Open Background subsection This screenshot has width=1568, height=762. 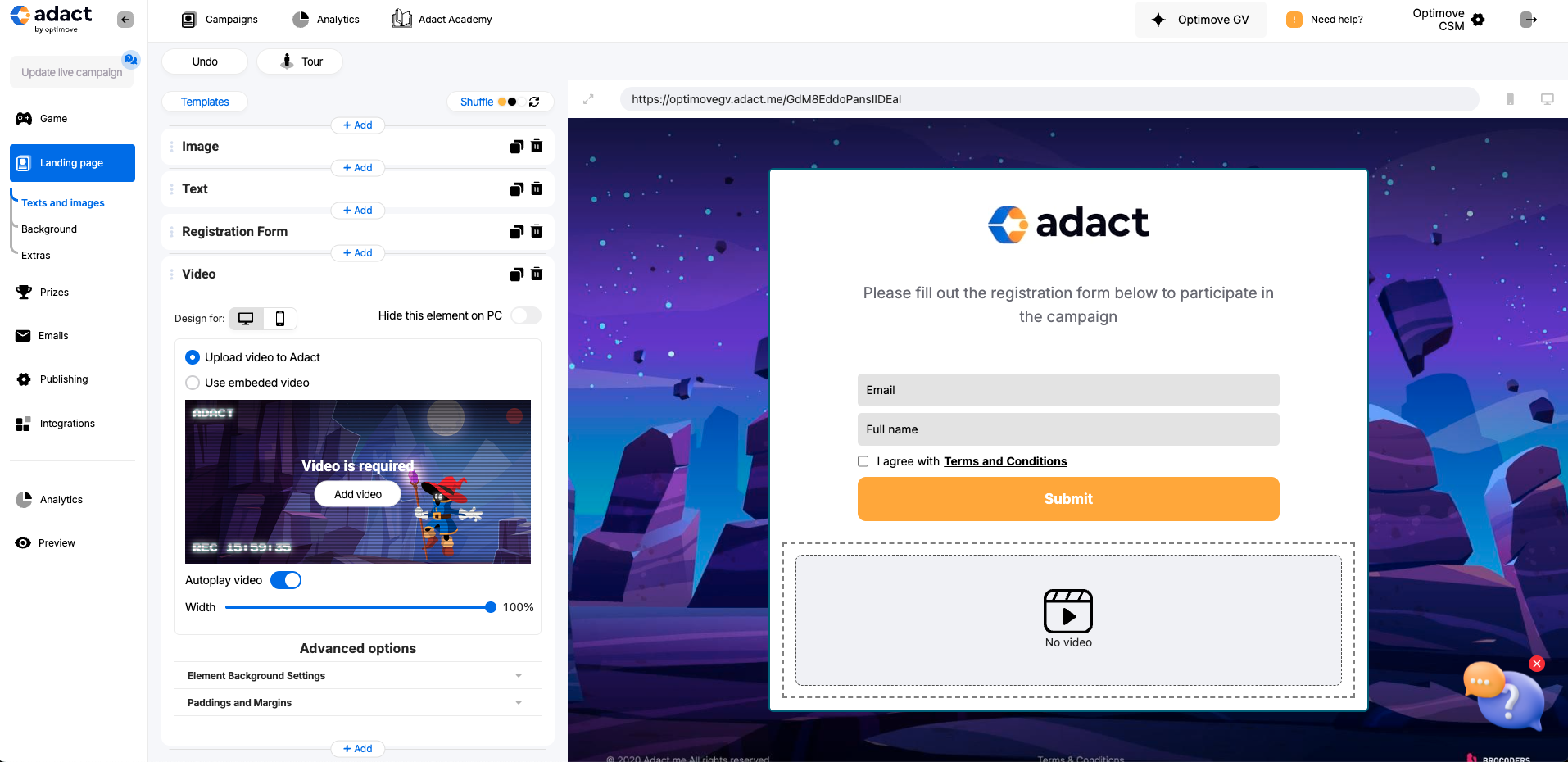click(49, 229)
